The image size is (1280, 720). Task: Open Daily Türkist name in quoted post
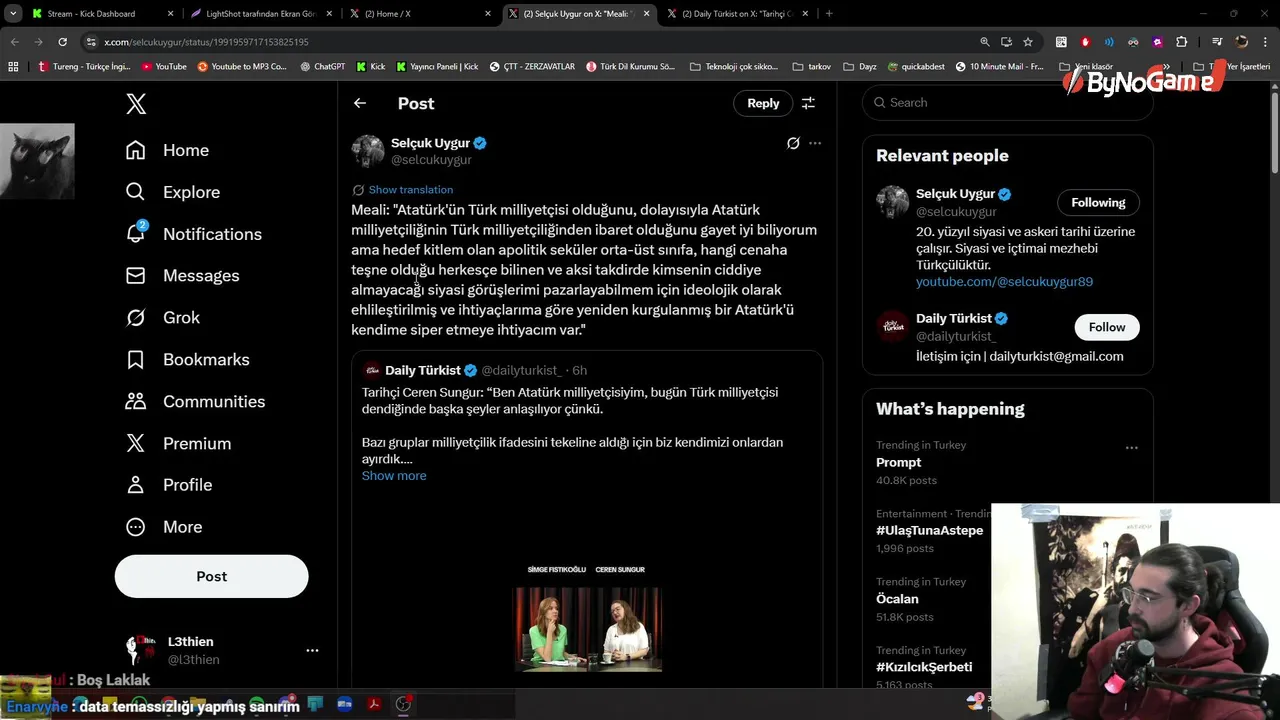tap(423, 370)
